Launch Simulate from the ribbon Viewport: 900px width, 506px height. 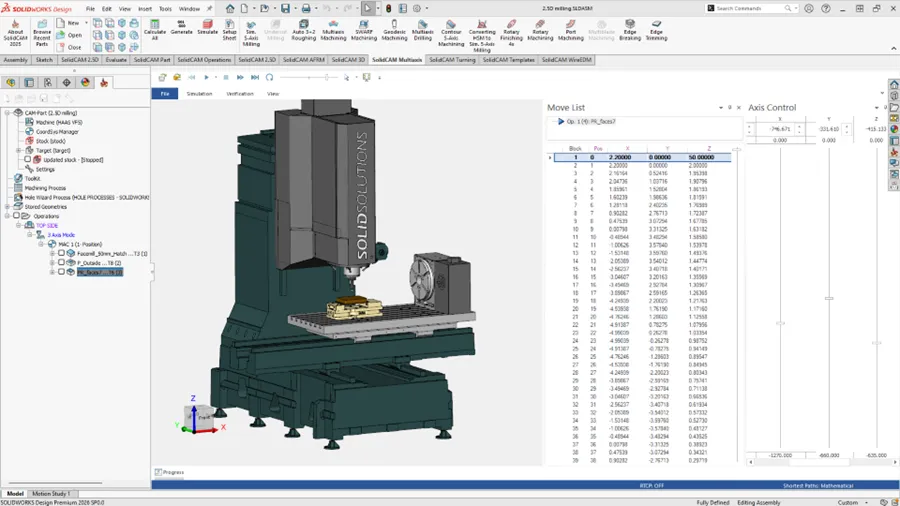point(208,28)
